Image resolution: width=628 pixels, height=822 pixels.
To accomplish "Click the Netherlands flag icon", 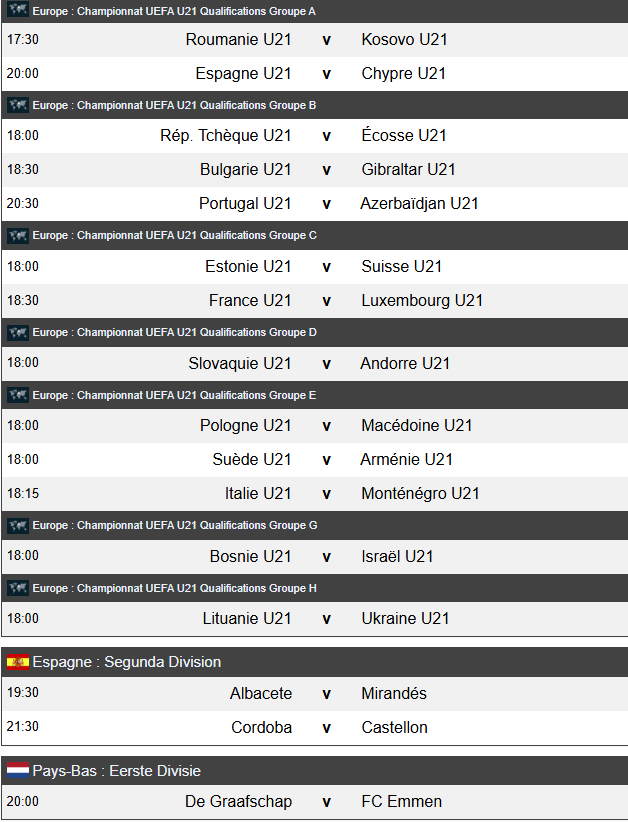I will click(17, 771).
